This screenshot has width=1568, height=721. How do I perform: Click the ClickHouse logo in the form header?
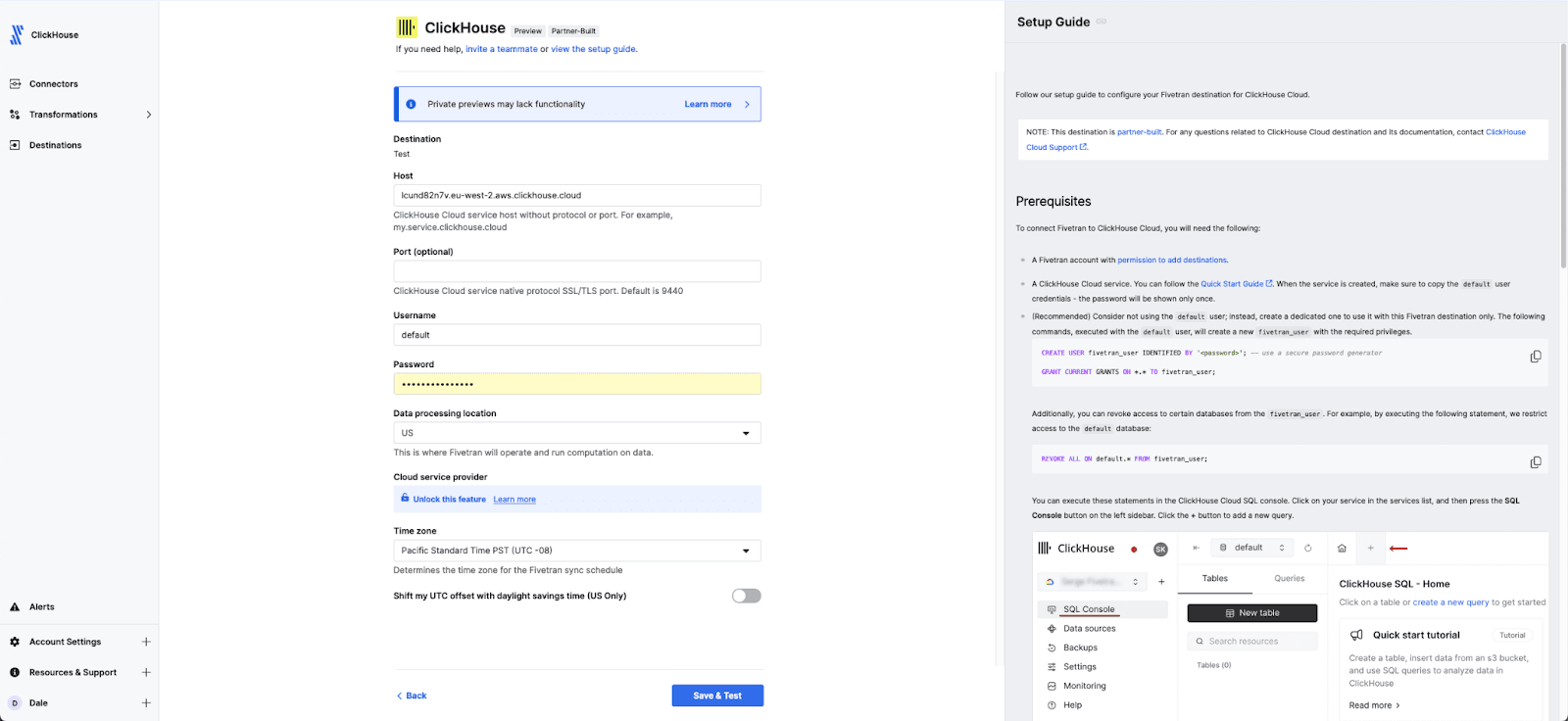point(406,28)
